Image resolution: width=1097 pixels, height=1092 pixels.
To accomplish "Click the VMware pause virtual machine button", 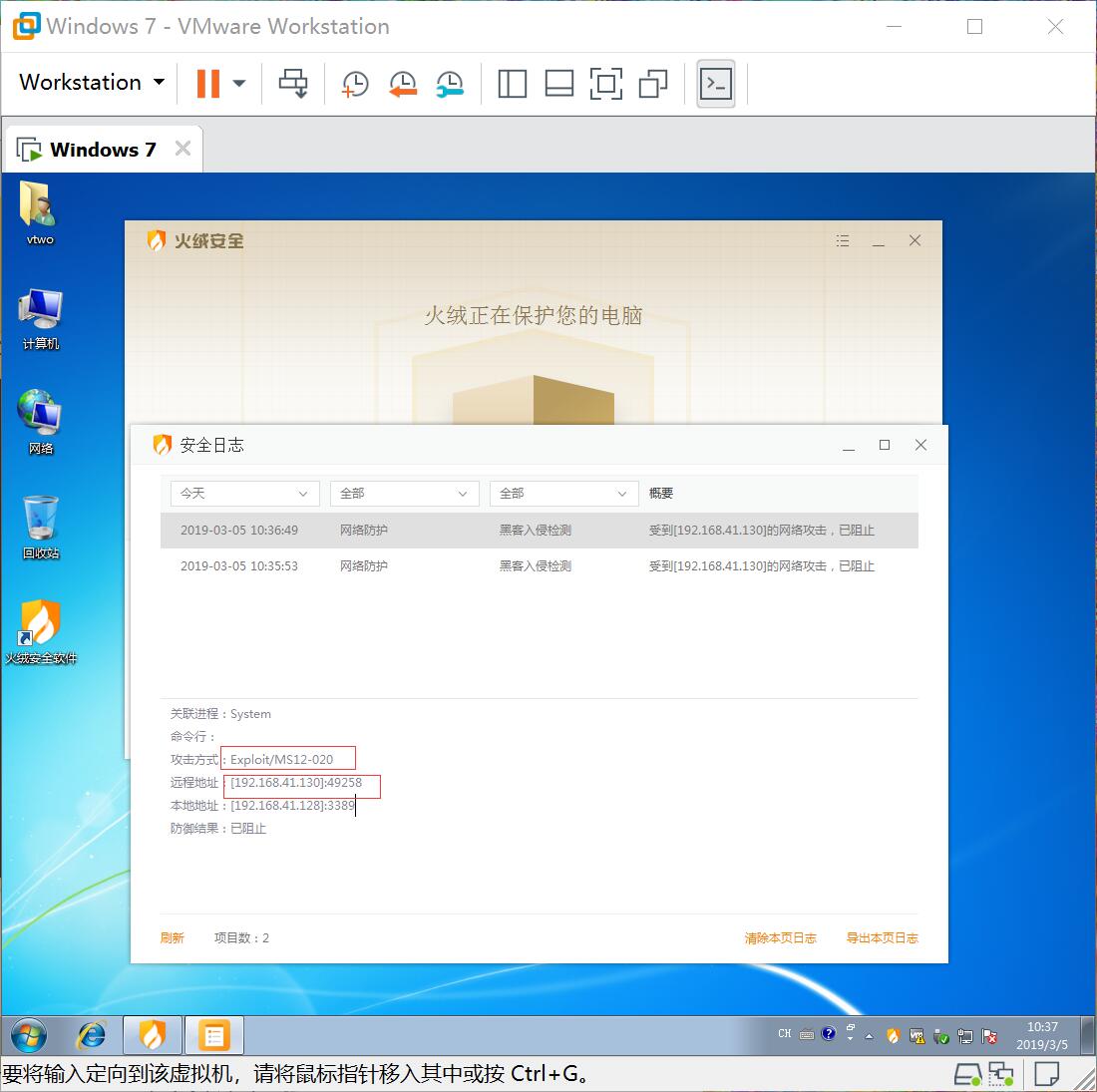I will (207, 83).
